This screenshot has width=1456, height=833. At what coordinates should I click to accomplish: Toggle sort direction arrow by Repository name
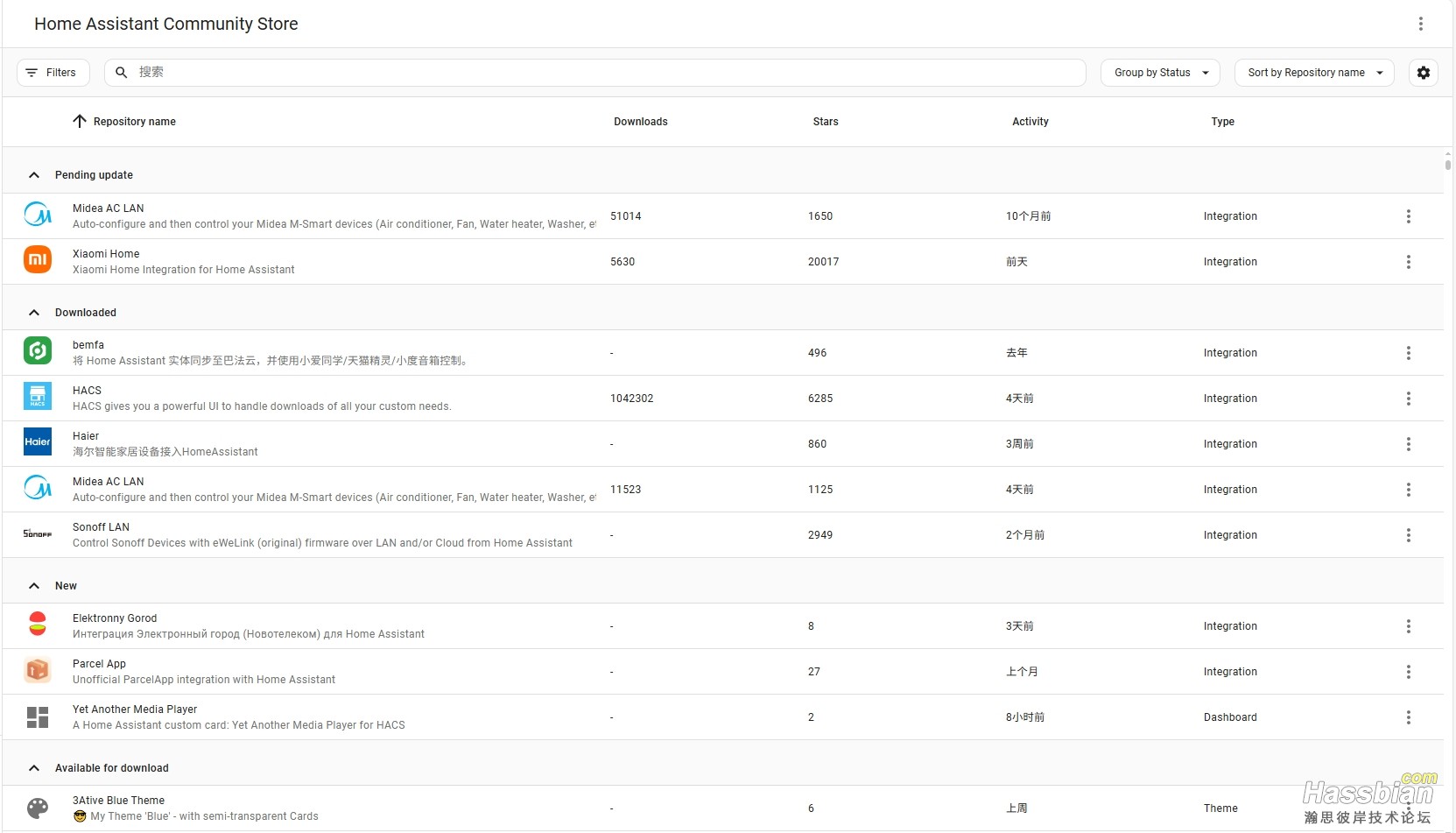(x=80, y=122)
